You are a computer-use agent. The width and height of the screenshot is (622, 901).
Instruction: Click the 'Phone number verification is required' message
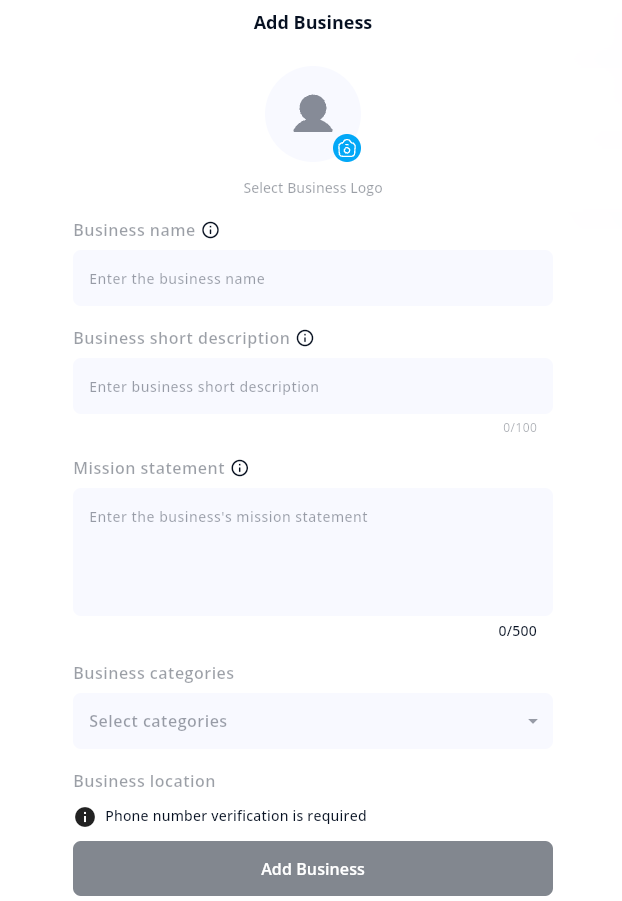(x=236, y=816)
